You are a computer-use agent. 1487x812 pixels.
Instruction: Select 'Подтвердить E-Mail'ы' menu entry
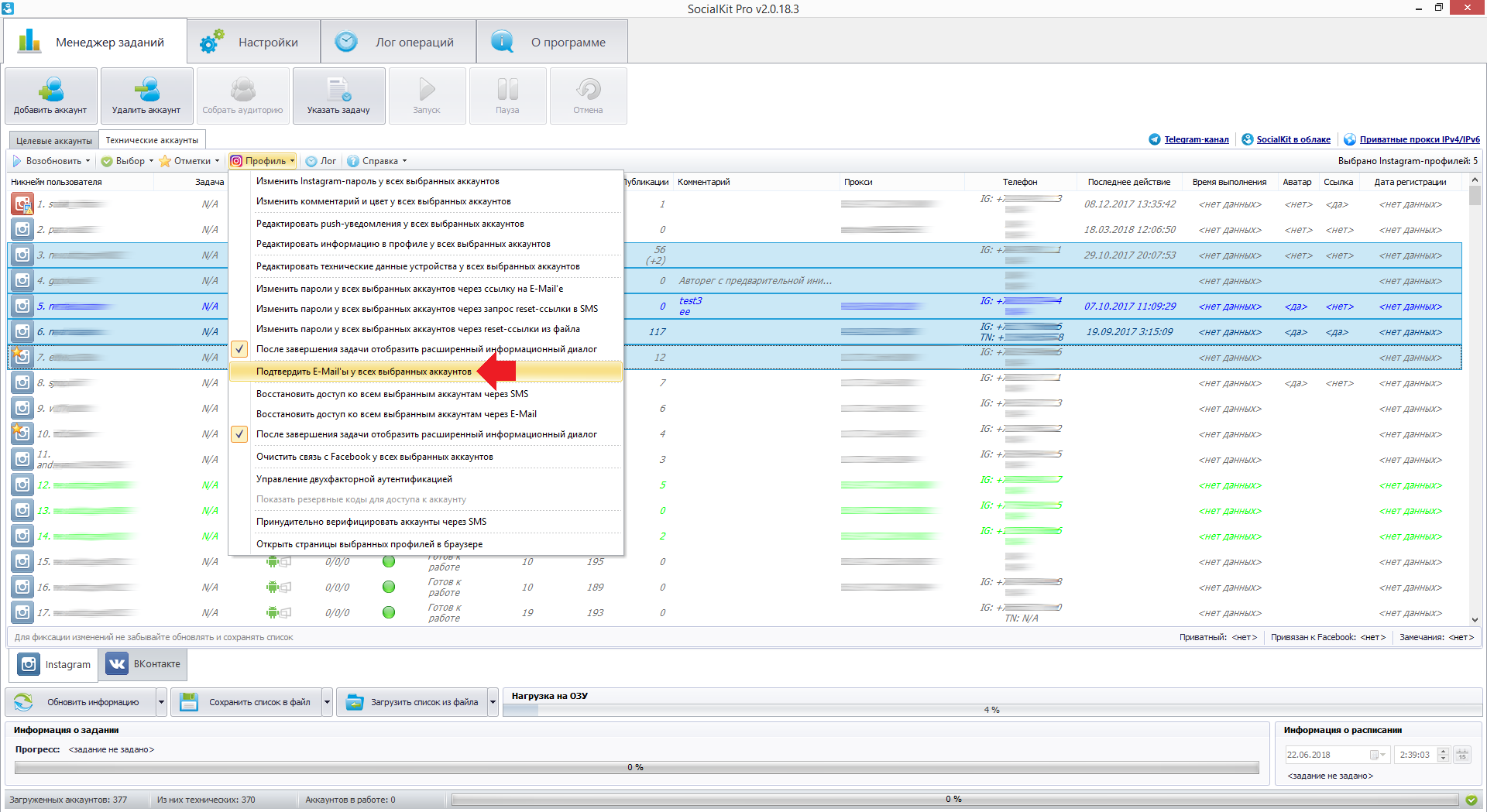click(x=425, y=372)
